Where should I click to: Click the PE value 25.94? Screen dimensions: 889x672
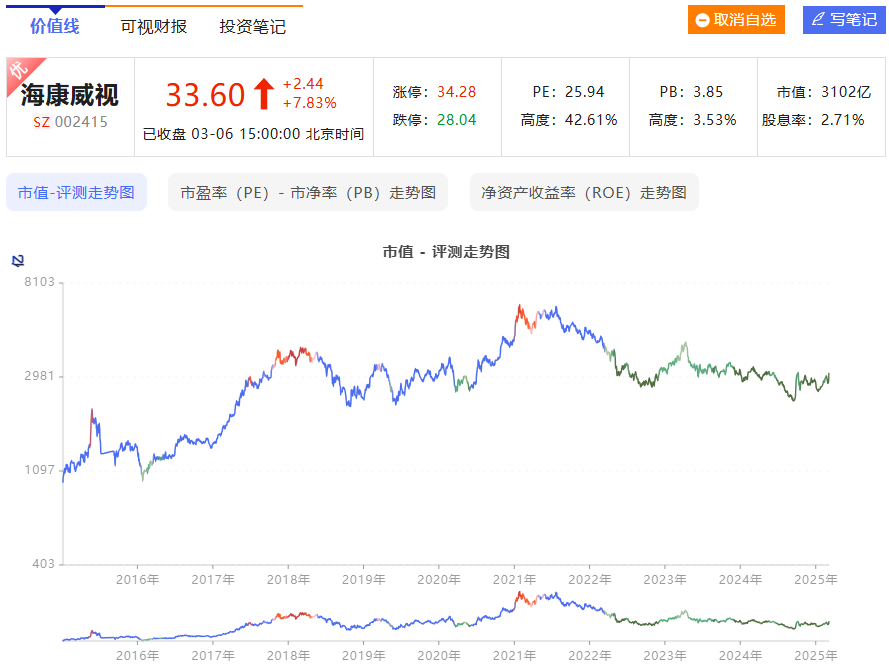[x=583, y=92]
